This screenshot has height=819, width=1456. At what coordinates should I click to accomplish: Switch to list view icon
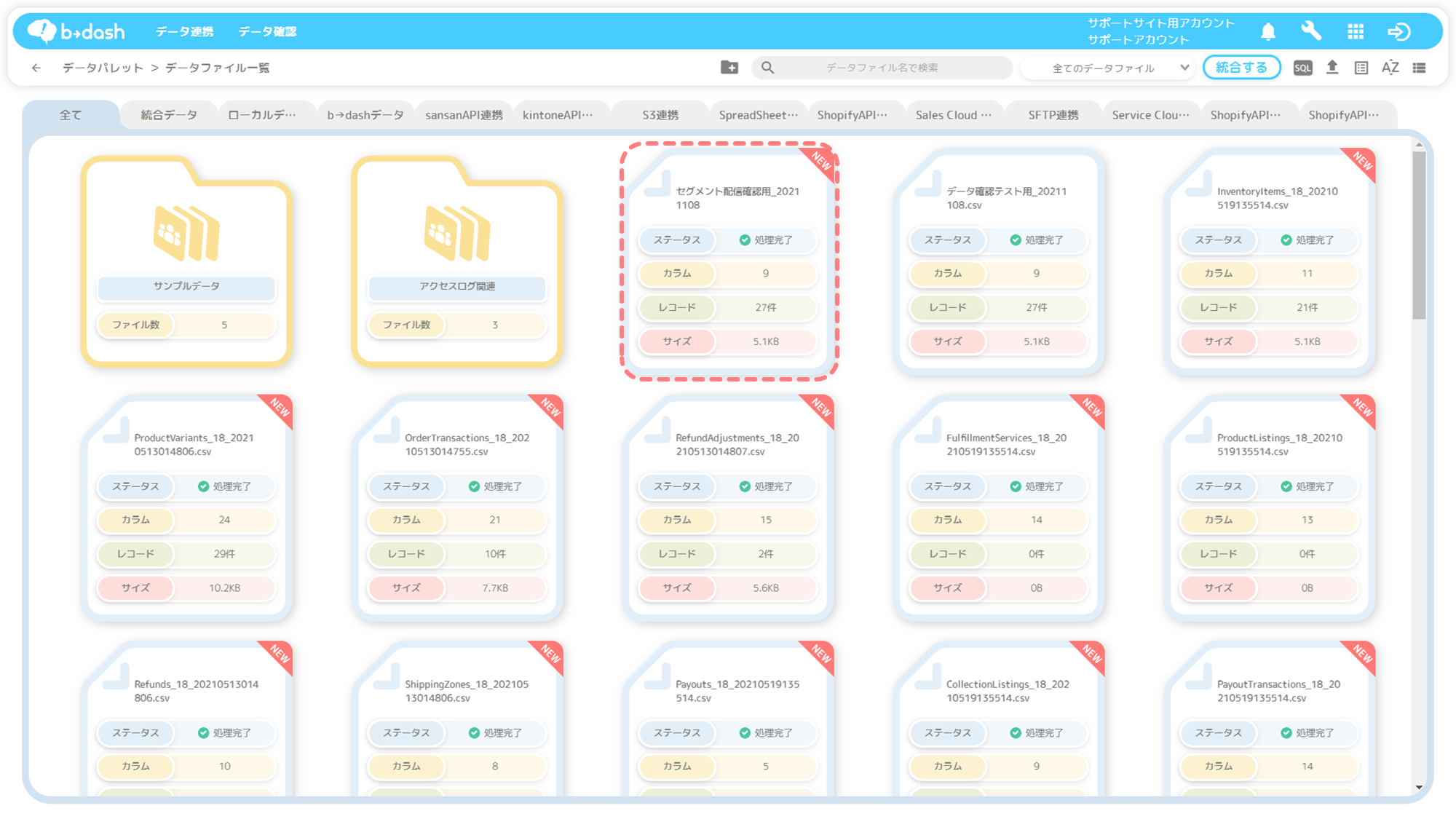pyautogui.click(x=1420, y=68)
